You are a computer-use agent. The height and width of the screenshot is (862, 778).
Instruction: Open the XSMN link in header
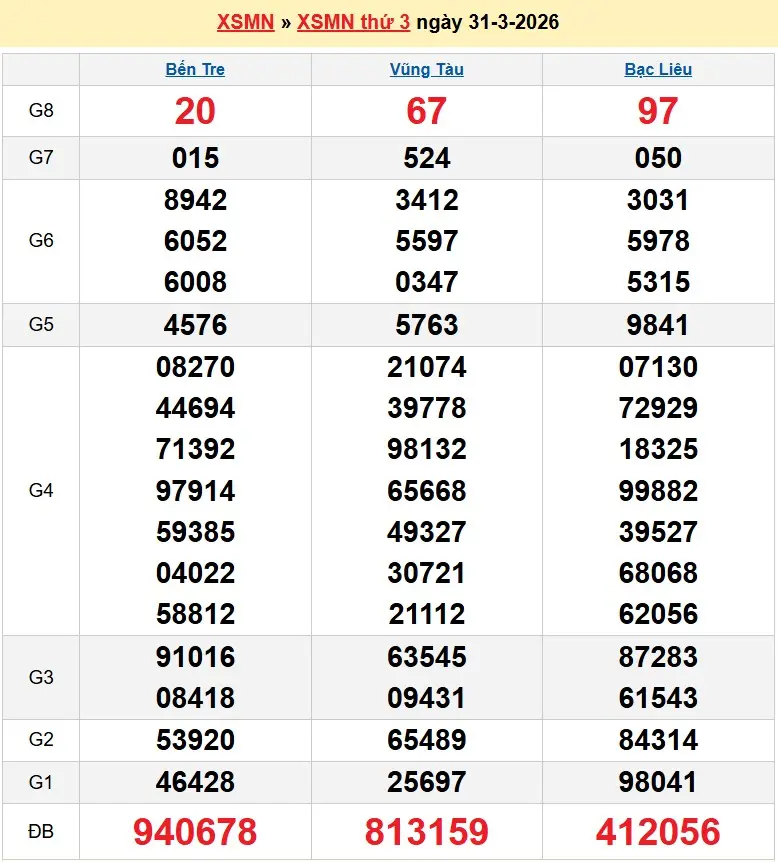[245, 22]
